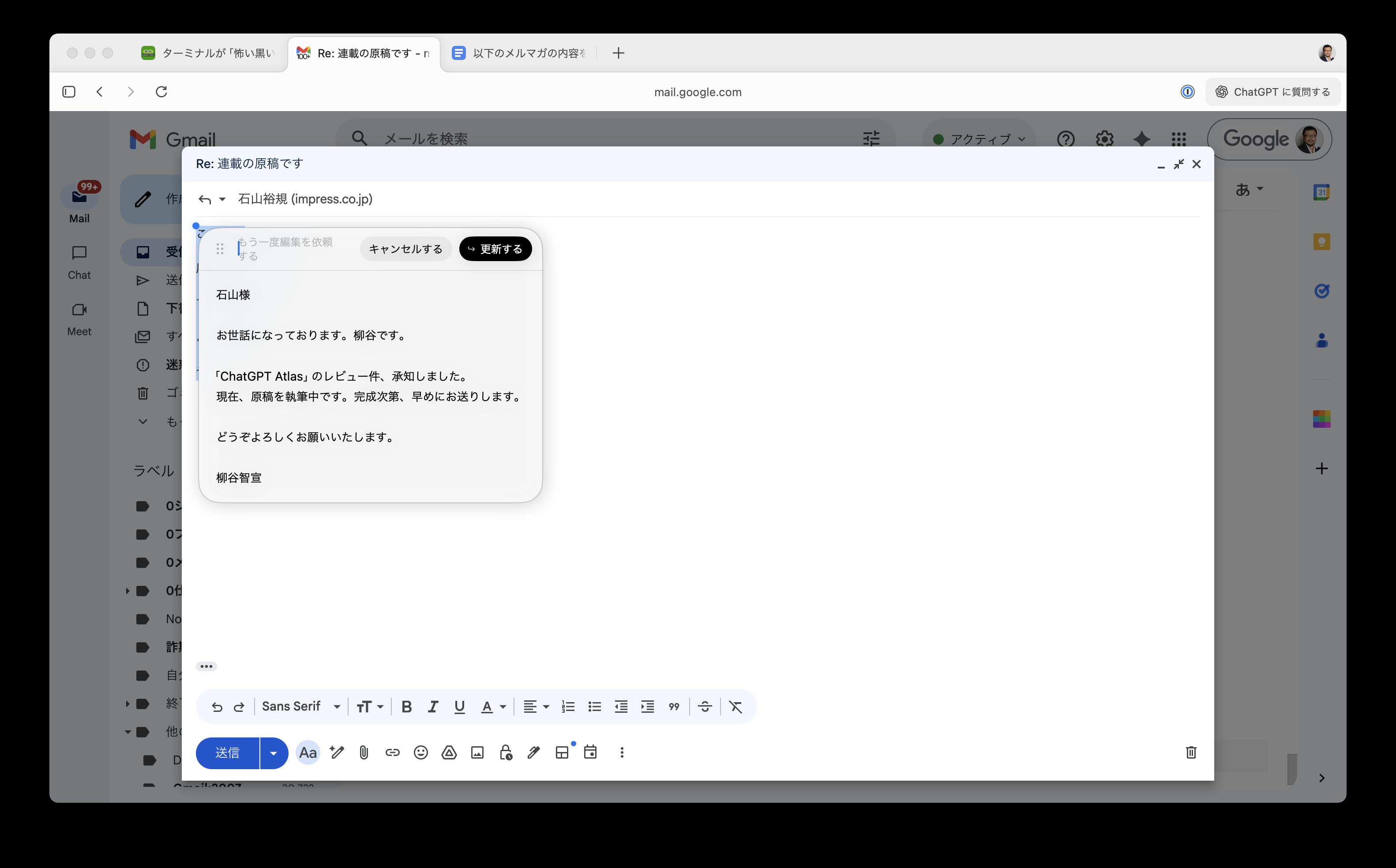This screenshot has width=1396, height=868.
Task: Open the text size dropdown
Action: click(x=370, y=707)
